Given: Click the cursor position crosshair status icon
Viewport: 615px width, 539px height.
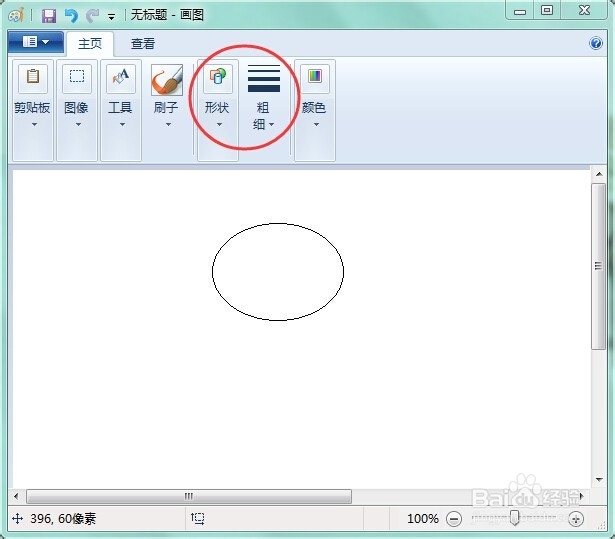Looking at the screenshot, I should 17,519.
